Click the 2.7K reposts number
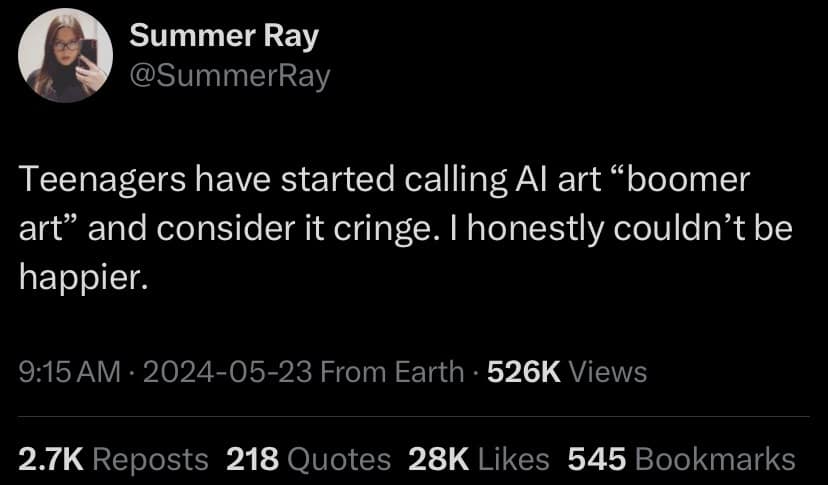This screenshot has width=828, height=485. pos(52,459)
